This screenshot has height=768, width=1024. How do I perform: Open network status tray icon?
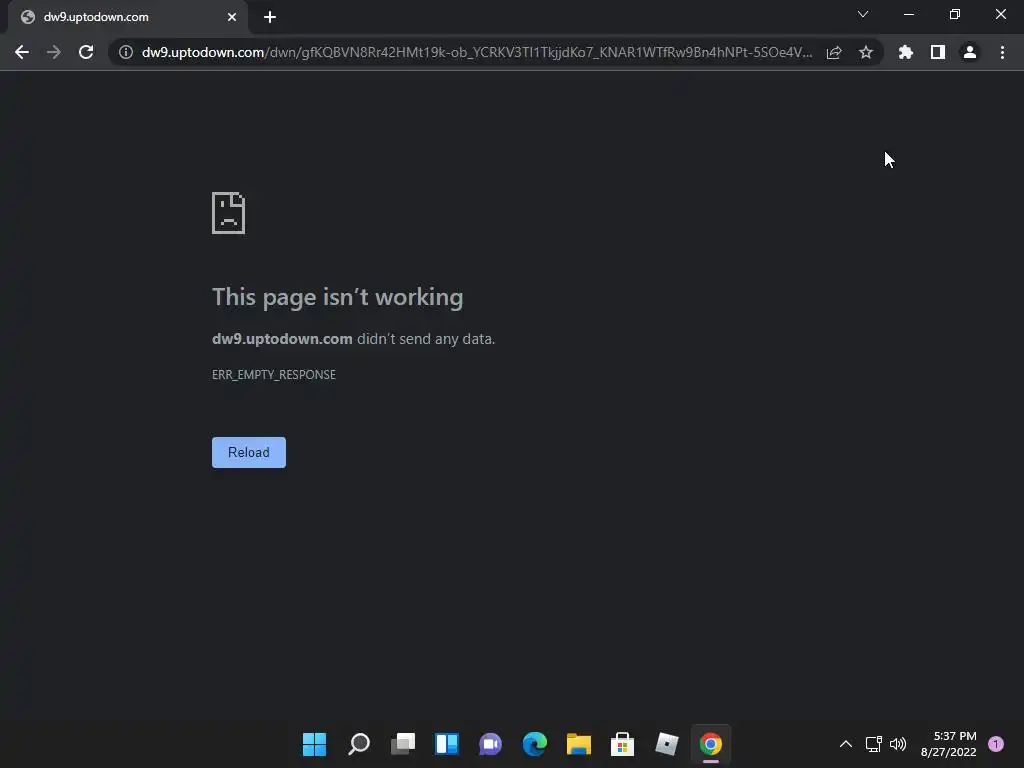click(x=874, y=744)
